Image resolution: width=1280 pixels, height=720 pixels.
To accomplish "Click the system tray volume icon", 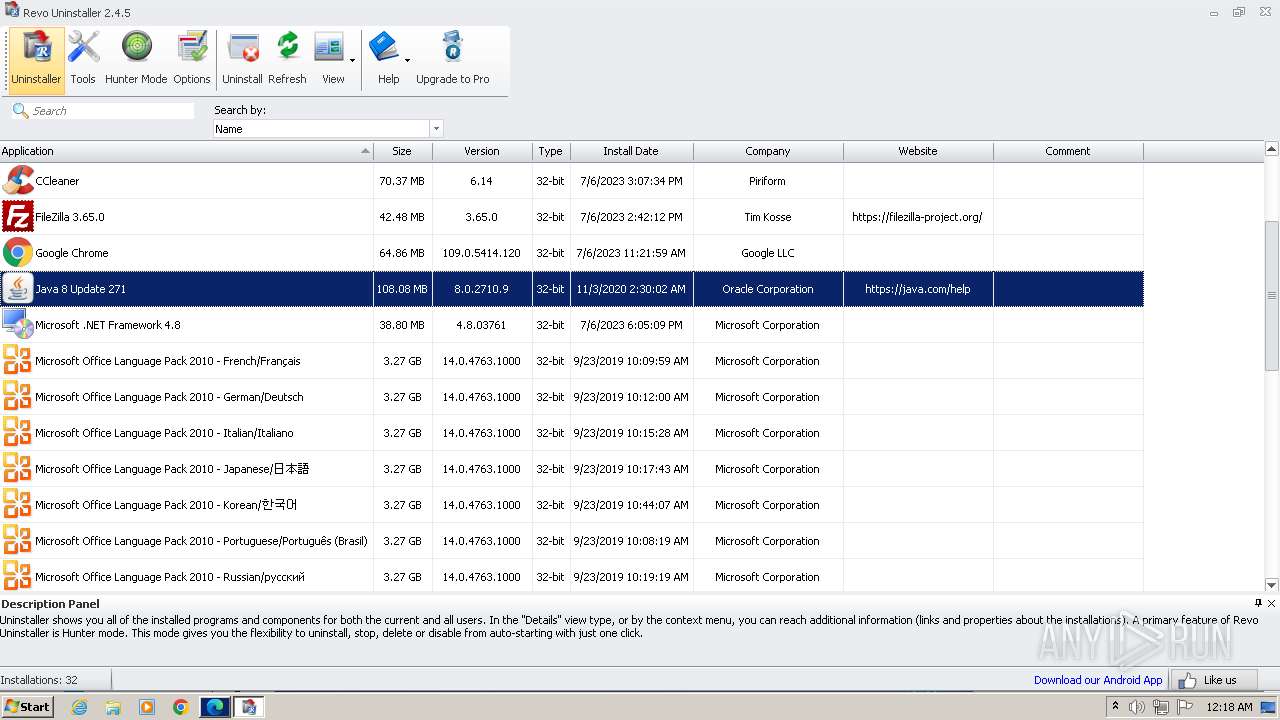I will click(1137, 707).
